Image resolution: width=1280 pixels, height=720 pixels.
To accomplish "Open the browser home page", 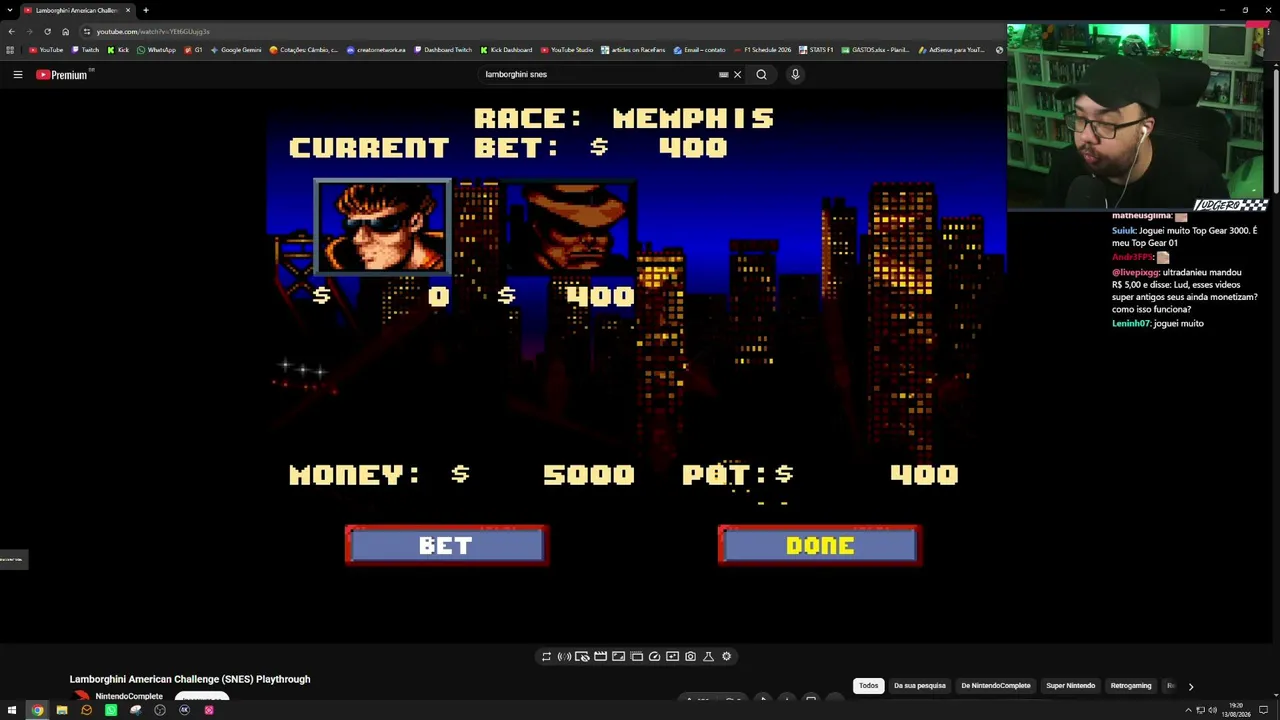I will pyautogui.click(x=65, y=31).
